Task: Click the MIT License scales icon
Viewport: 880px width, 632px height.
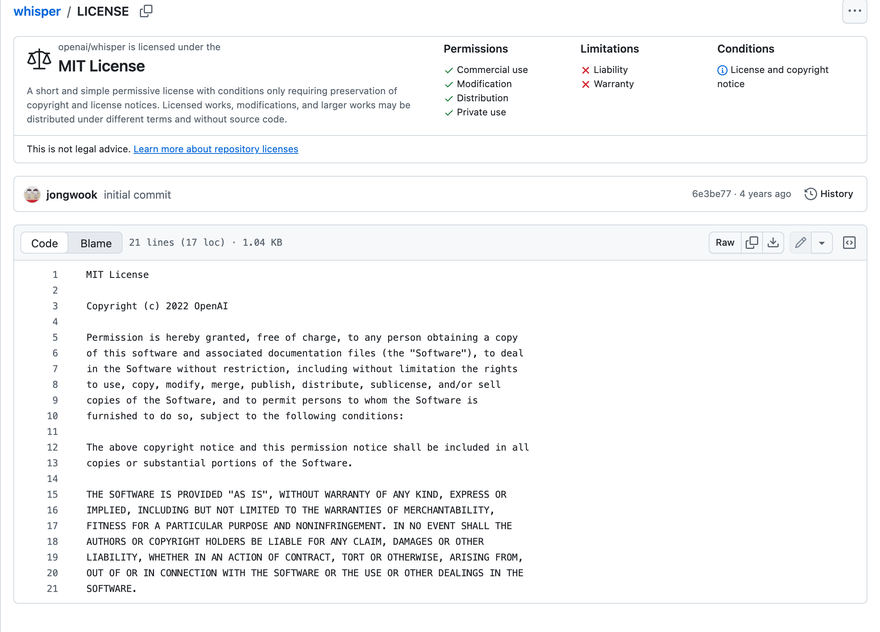Action: (39, 59)
